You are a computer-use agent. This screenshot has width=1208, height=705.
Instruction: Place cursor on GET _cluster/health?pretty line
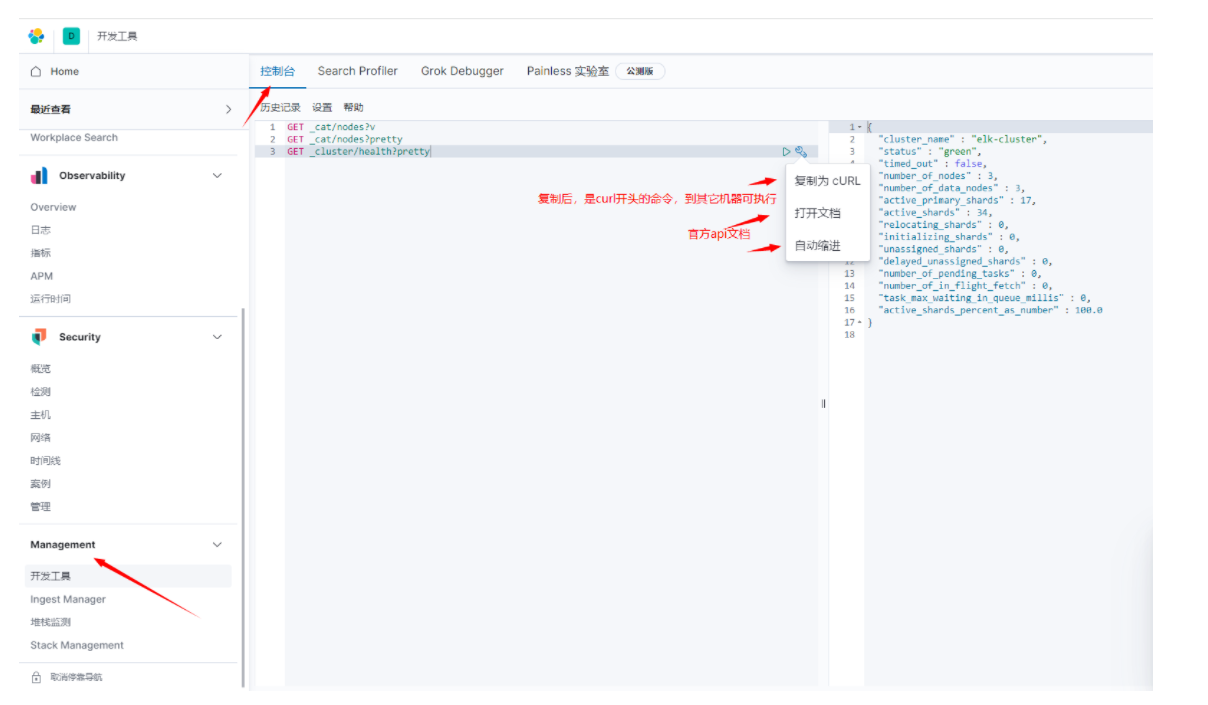click(x=358, y=152)
